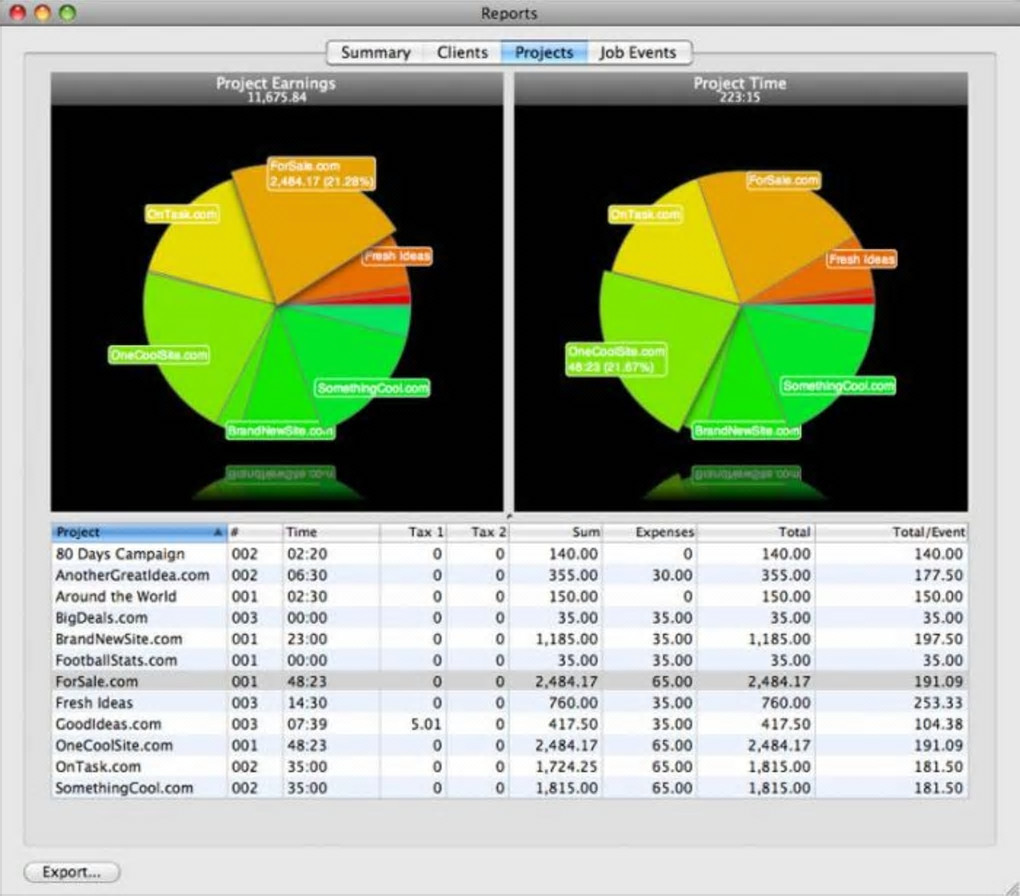Screen dimensions: 1020x896
Task: Select Fresh Ideas in the project table
Action: [509, 703]
